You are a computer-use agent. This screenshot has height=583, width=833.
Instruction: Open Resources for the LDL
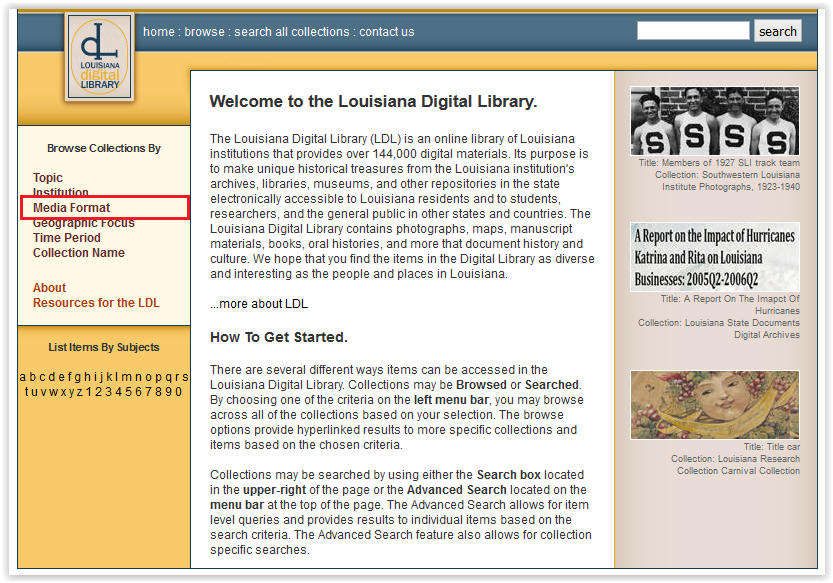pos(96,302)
